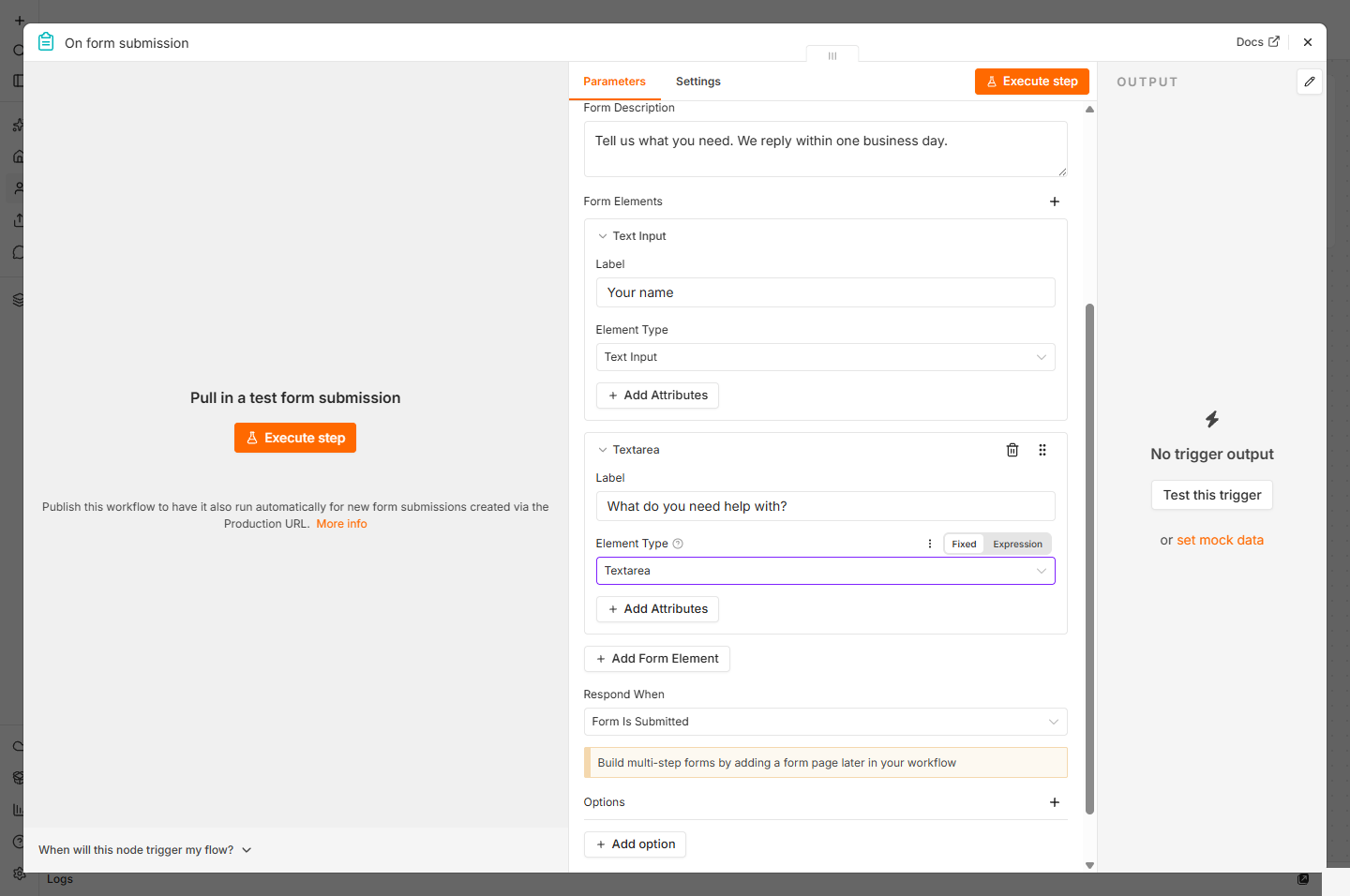Click the Test this trigger button
This screenshot has width=1350, height=896.
(1212, 495)
